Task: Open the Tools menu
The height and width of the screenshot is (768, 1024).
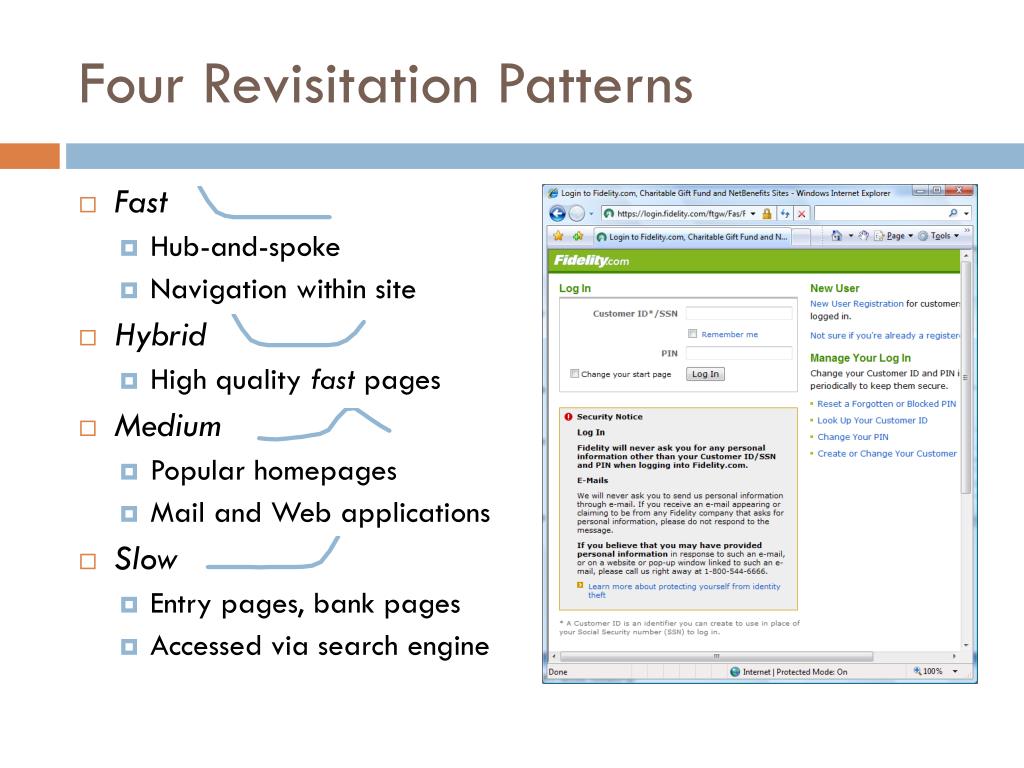Action: click(x=939, y=236)
